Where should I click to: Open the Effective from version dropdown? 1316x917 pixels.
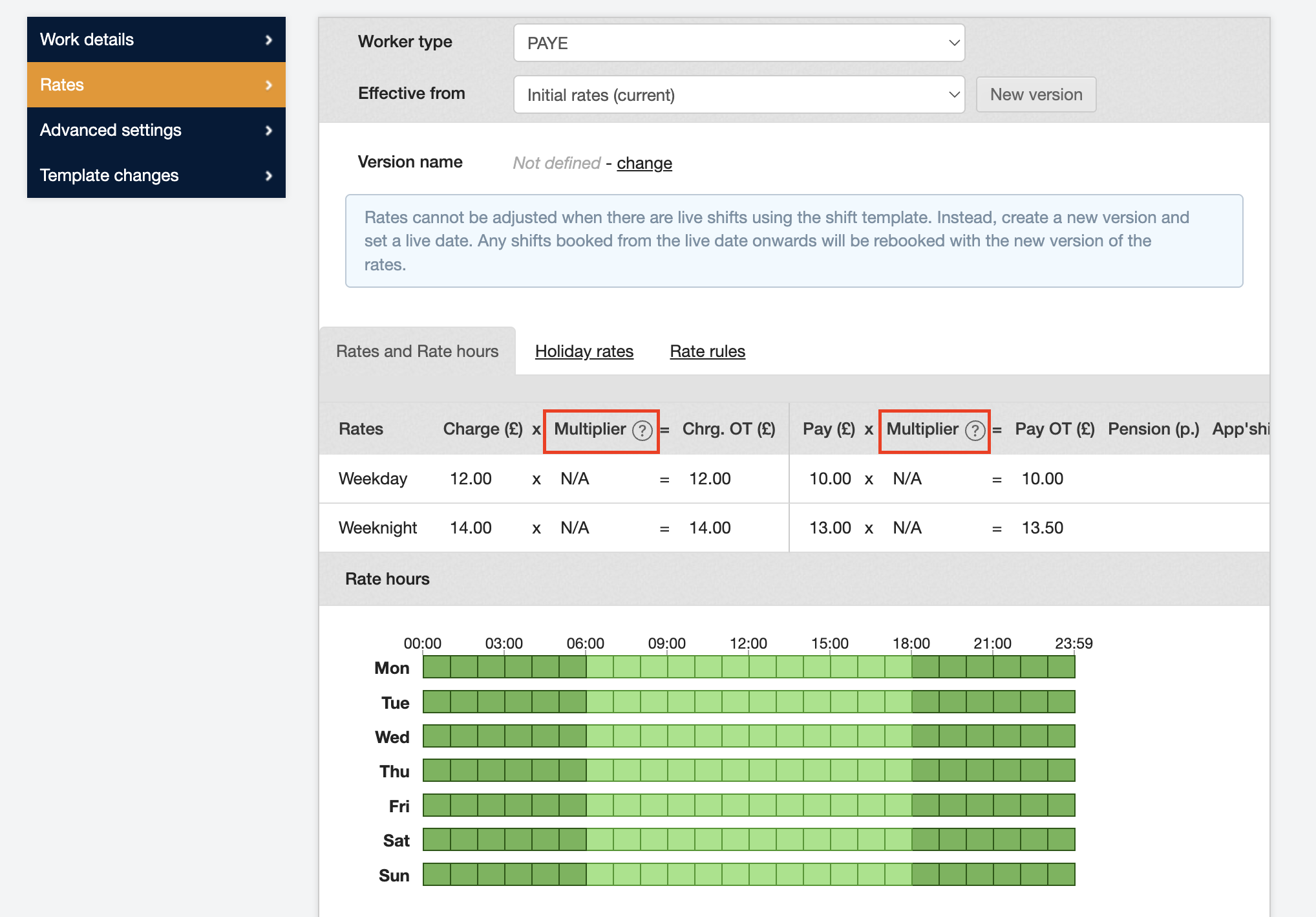point(739,95)
